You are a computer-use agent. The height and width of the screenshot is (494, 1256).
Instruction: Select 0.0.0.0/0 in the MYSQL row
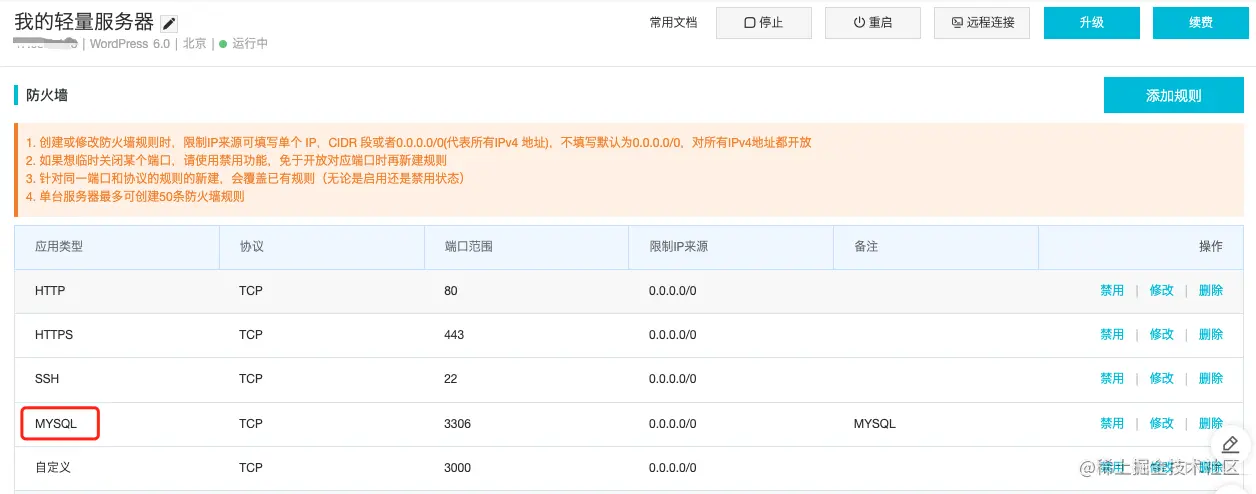coord(673,424)
